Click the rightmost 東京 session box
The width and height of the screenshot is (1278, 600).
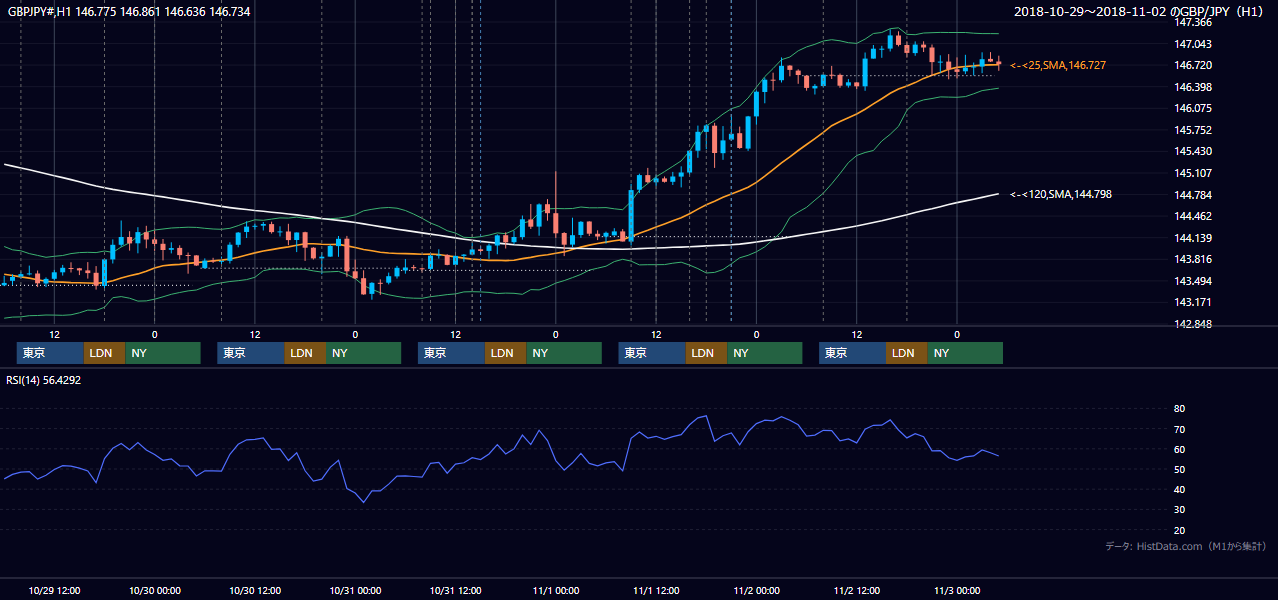click(852, 353)
